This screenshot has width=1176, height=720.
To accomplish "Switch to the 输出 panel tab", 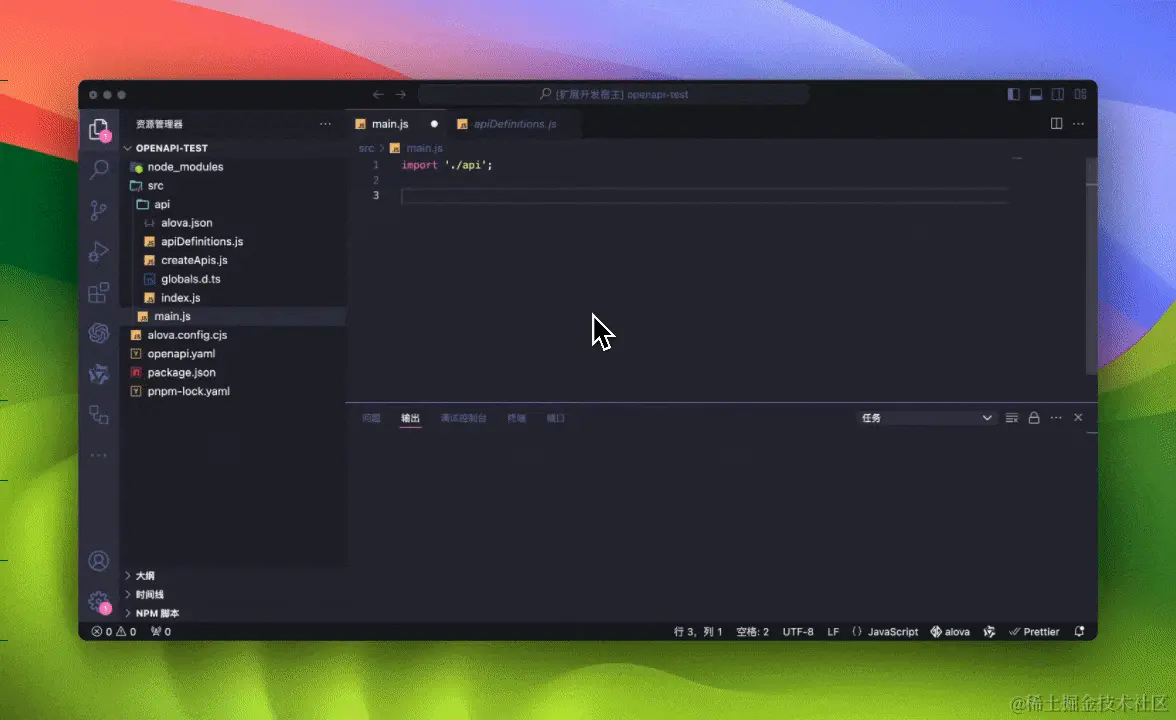I will 410,418.
